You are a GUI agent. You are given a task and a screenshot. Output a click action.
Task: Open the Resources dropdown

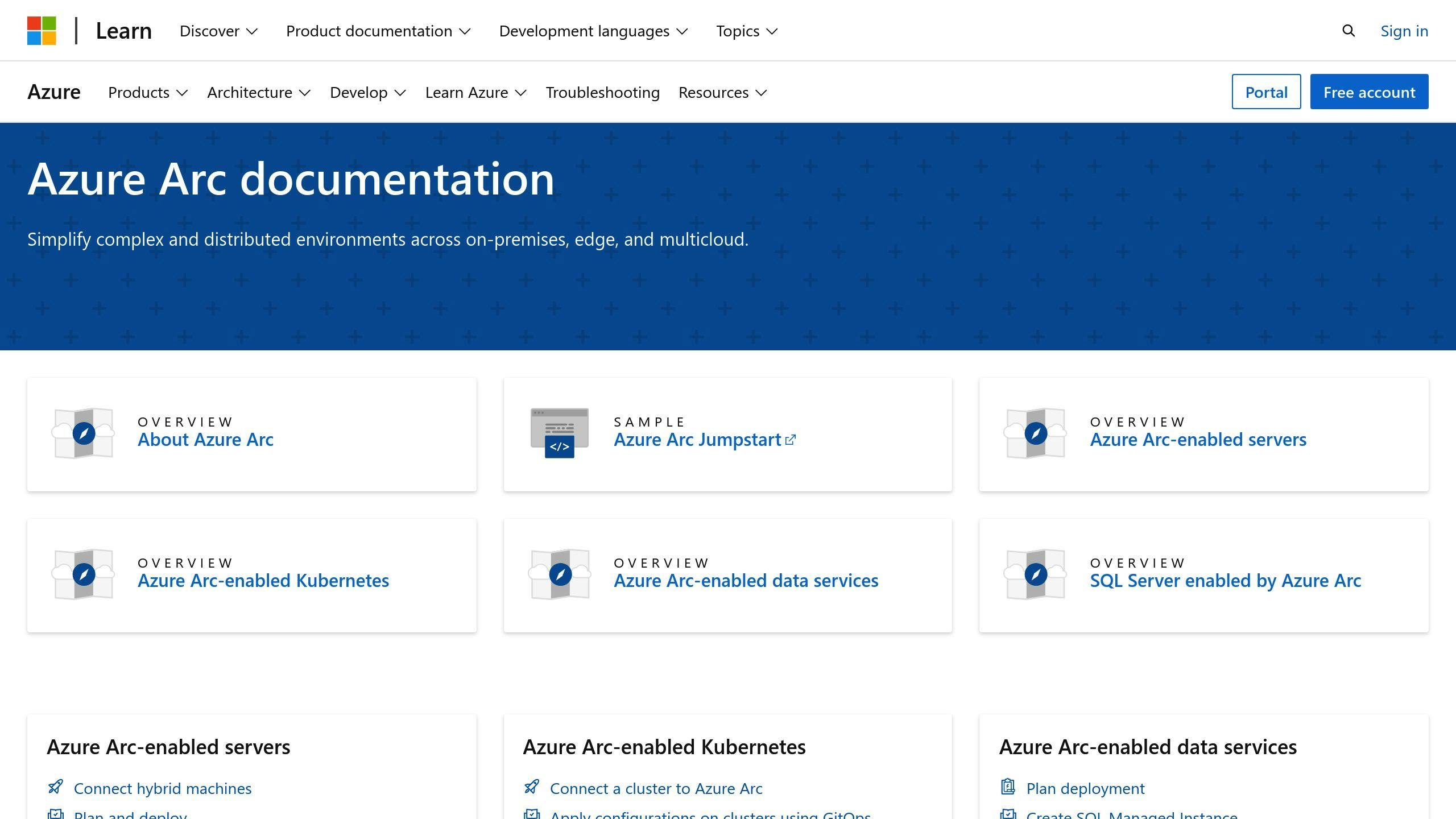pos(723,92)
